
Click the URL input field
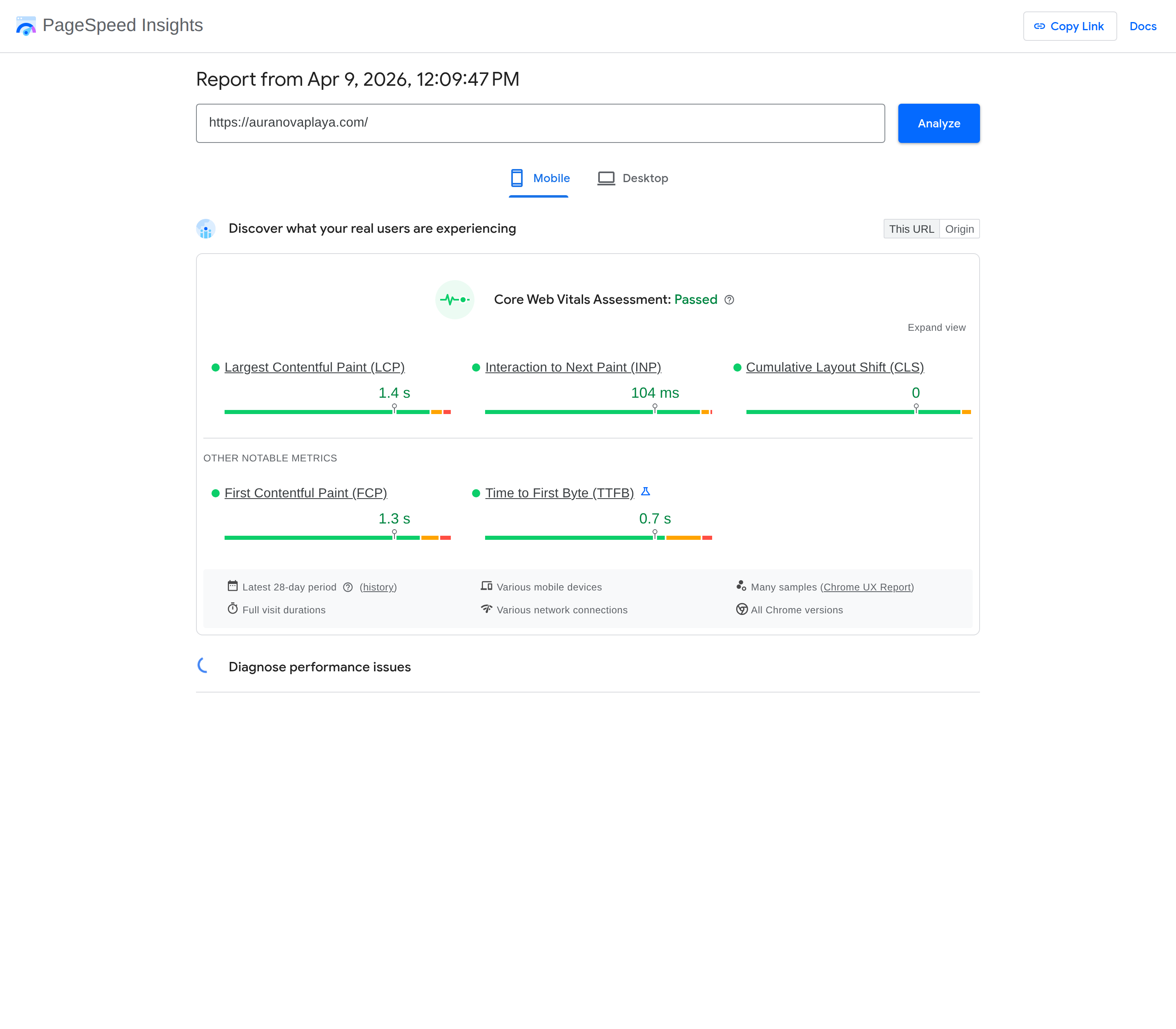pyautogui.click(x=540, y=123)
